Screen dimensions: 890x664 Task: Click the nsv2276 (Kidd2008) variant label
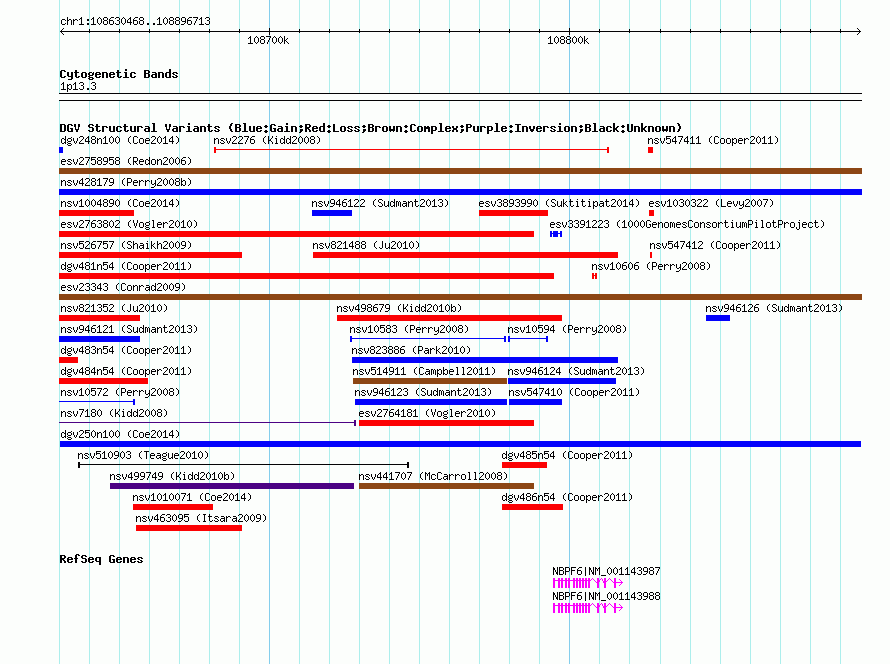click(x=267, y=140)
